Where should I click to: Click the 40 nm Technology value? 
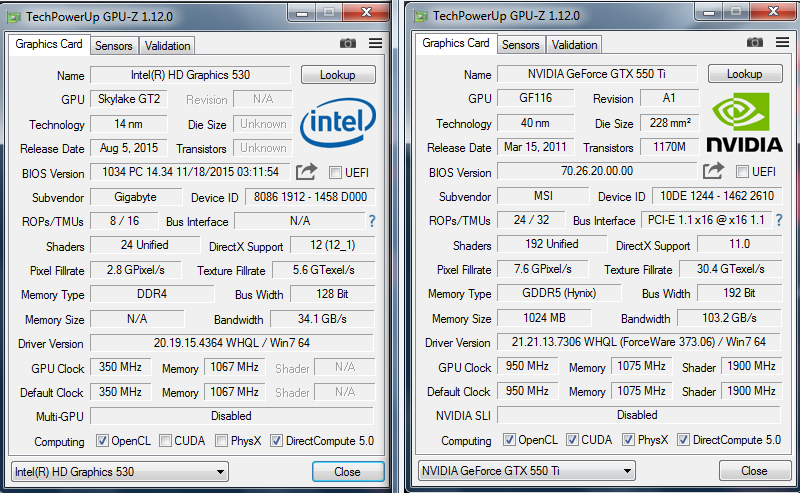(536, 123)
